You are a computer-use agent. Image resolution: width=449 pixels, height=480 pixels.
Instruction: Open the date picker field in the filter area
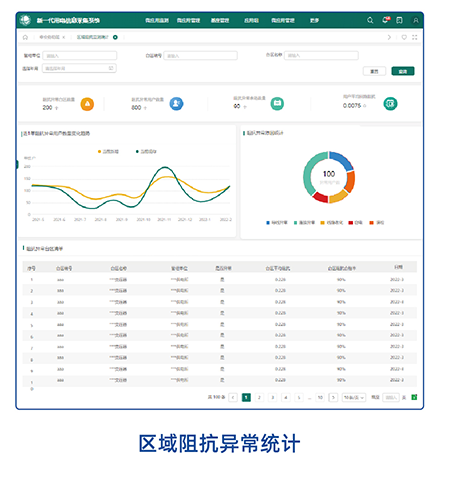[x=79, y=68]
